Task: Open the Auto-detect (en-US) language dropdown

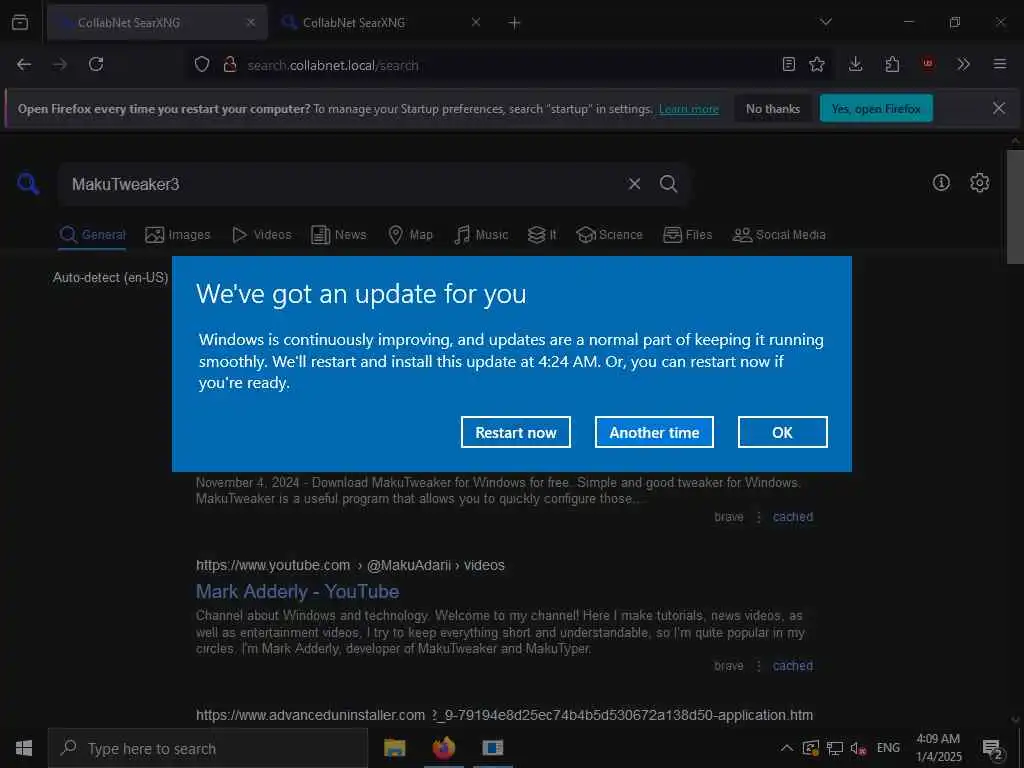Action: [x=110, y=278]
